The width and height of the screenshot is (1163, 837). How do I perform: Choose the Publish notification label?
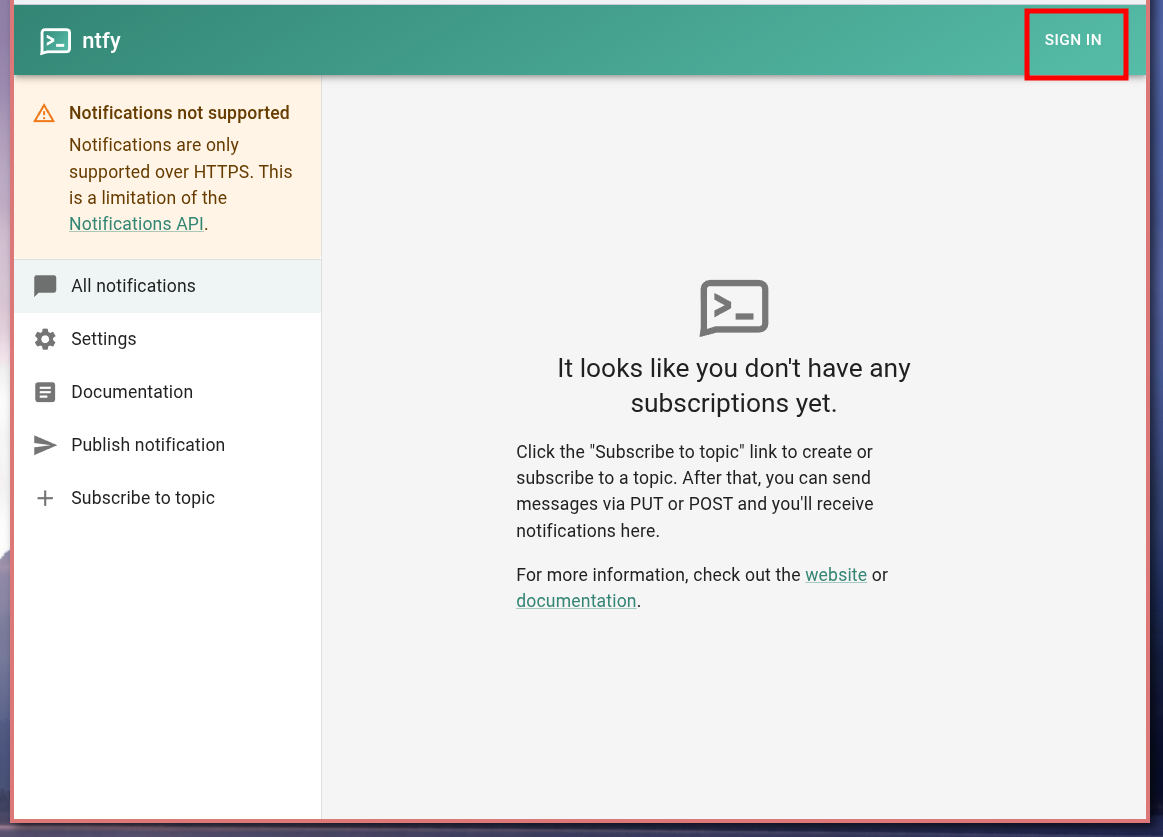click(x=148, y=445)
